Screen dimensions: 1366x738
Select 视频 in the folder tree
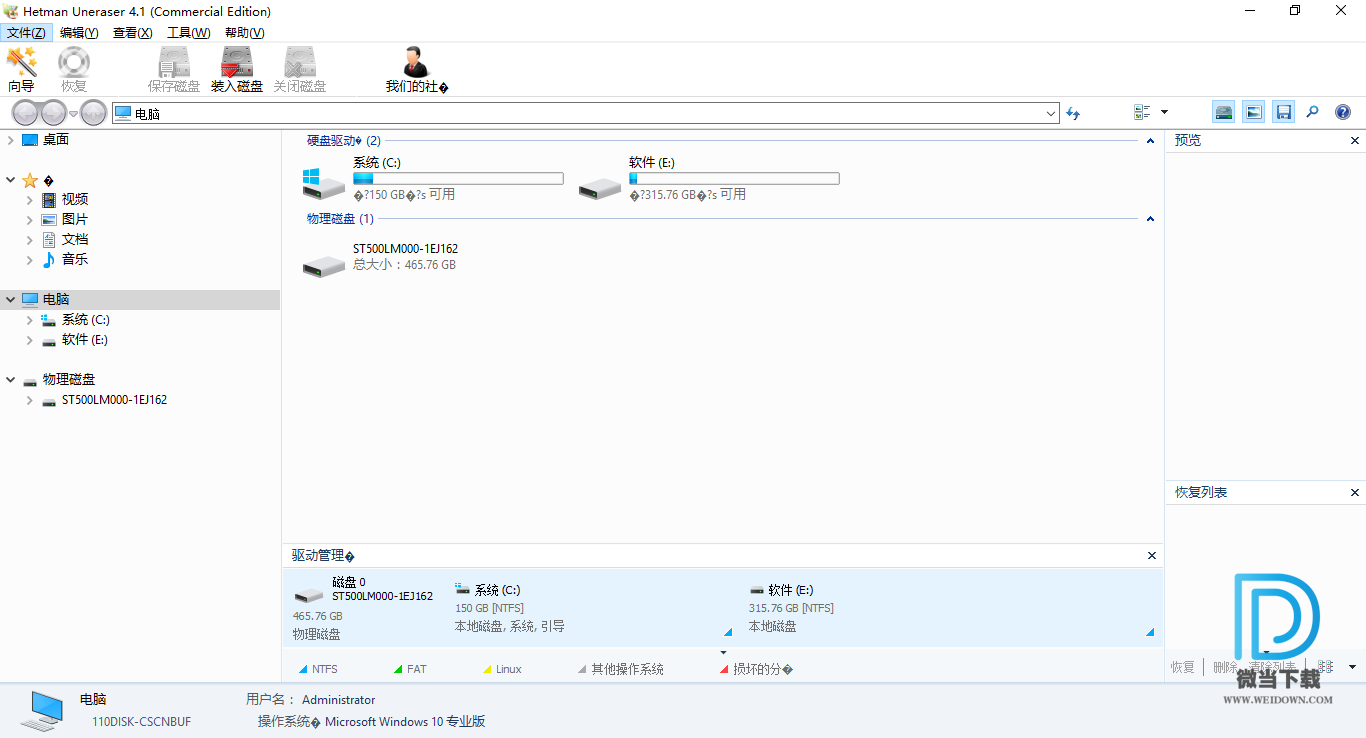coord(75,200)
